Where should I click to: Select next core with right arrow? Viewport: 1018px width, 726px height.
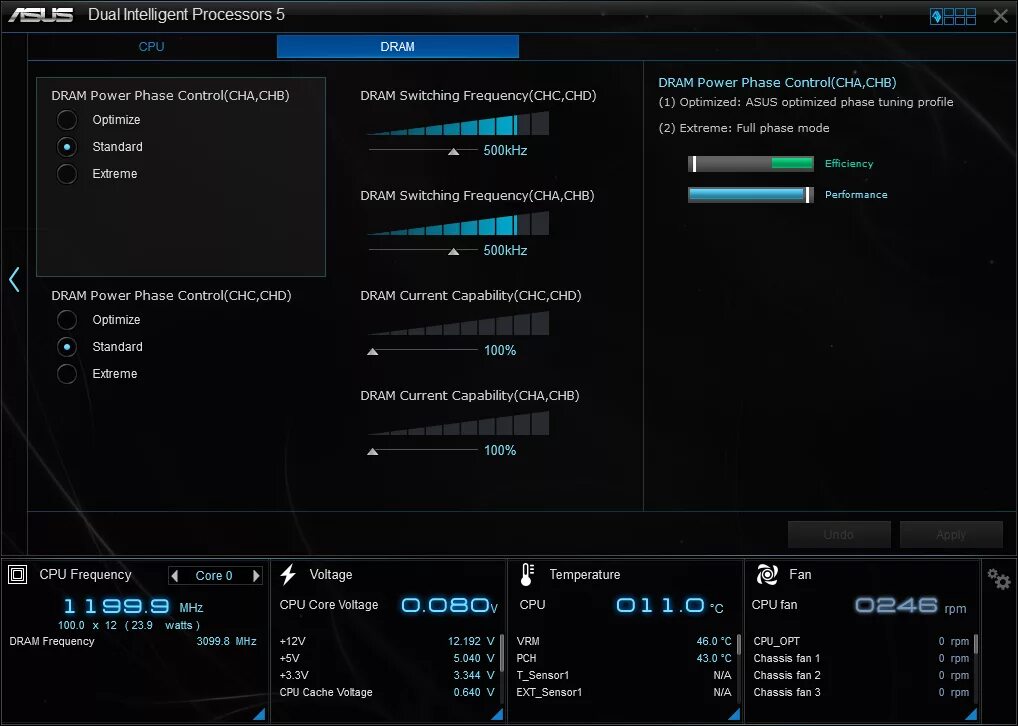click(x=256, y=575)
